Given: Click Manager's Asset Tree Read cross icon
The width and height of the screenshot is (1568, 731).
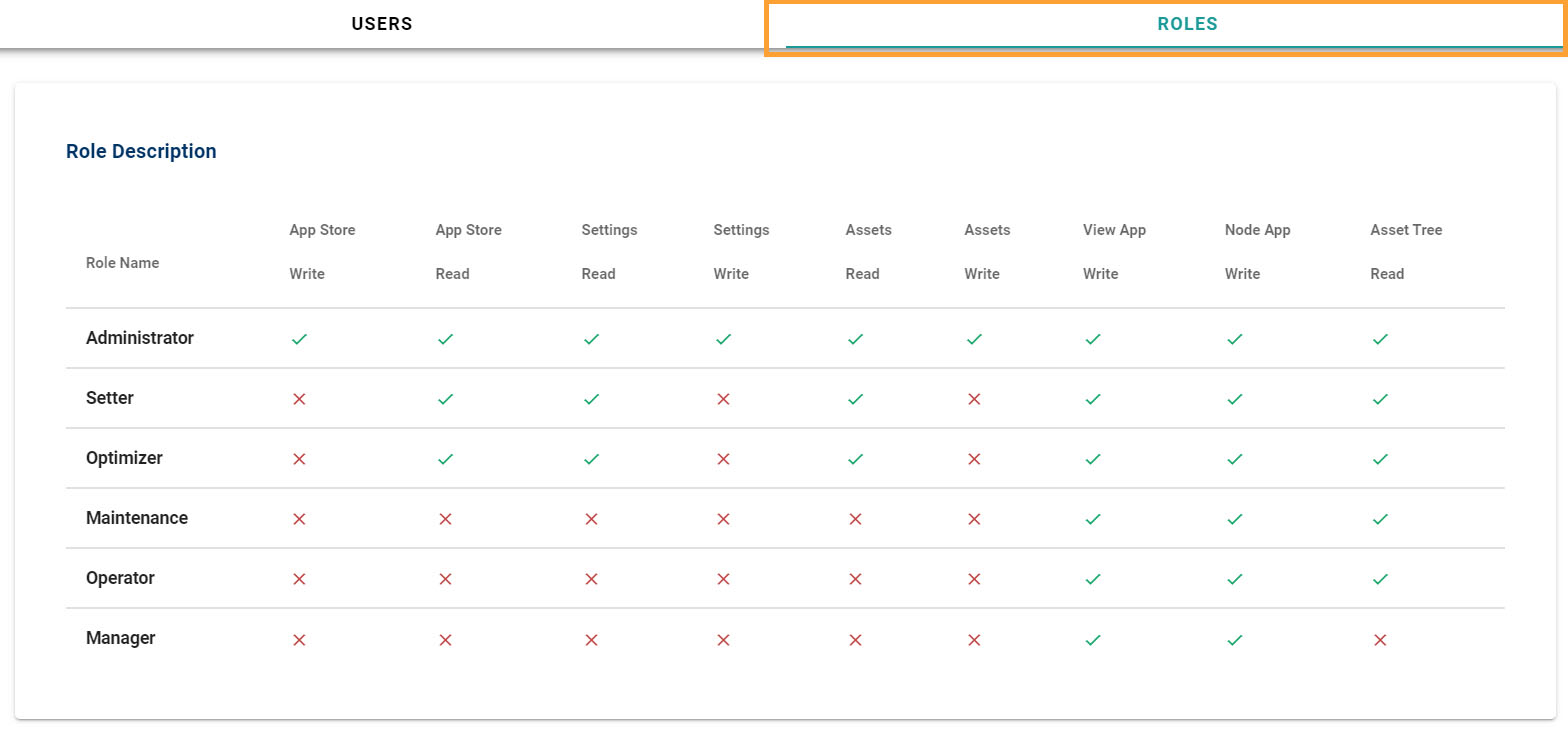Looking at the screenshot, I should tap(1380, 640).
